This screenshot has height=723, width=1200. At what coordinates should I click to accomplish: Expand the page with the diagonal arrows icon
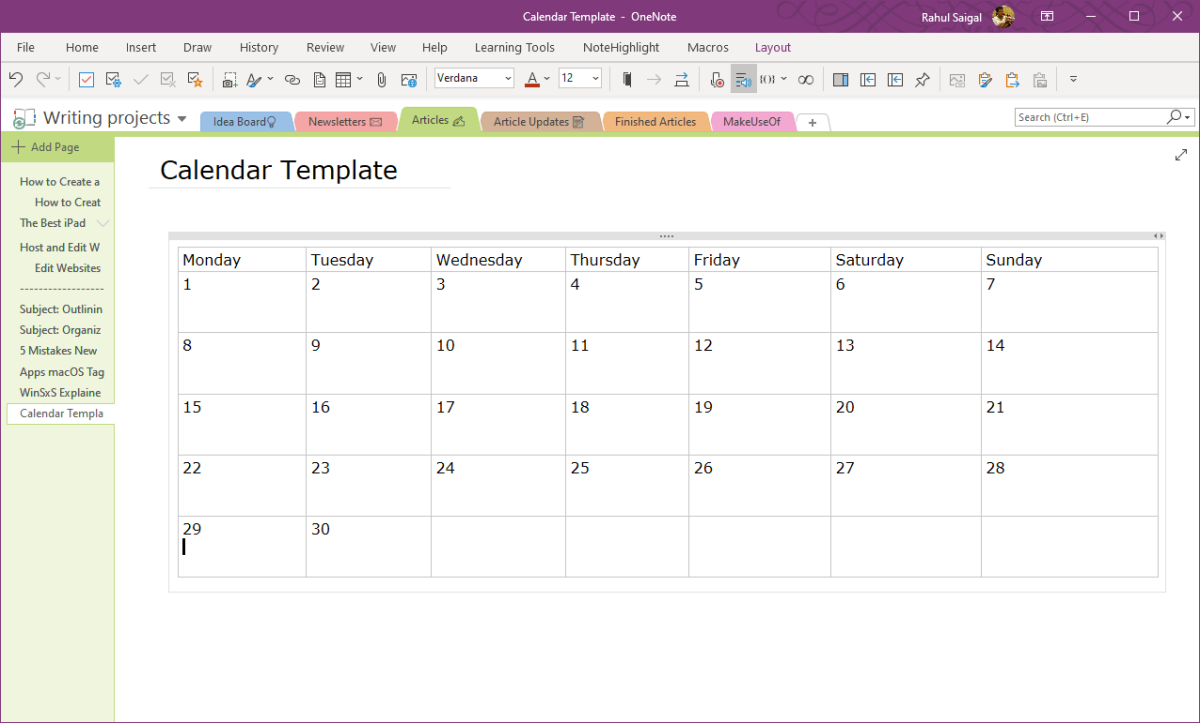(1181, 154)
